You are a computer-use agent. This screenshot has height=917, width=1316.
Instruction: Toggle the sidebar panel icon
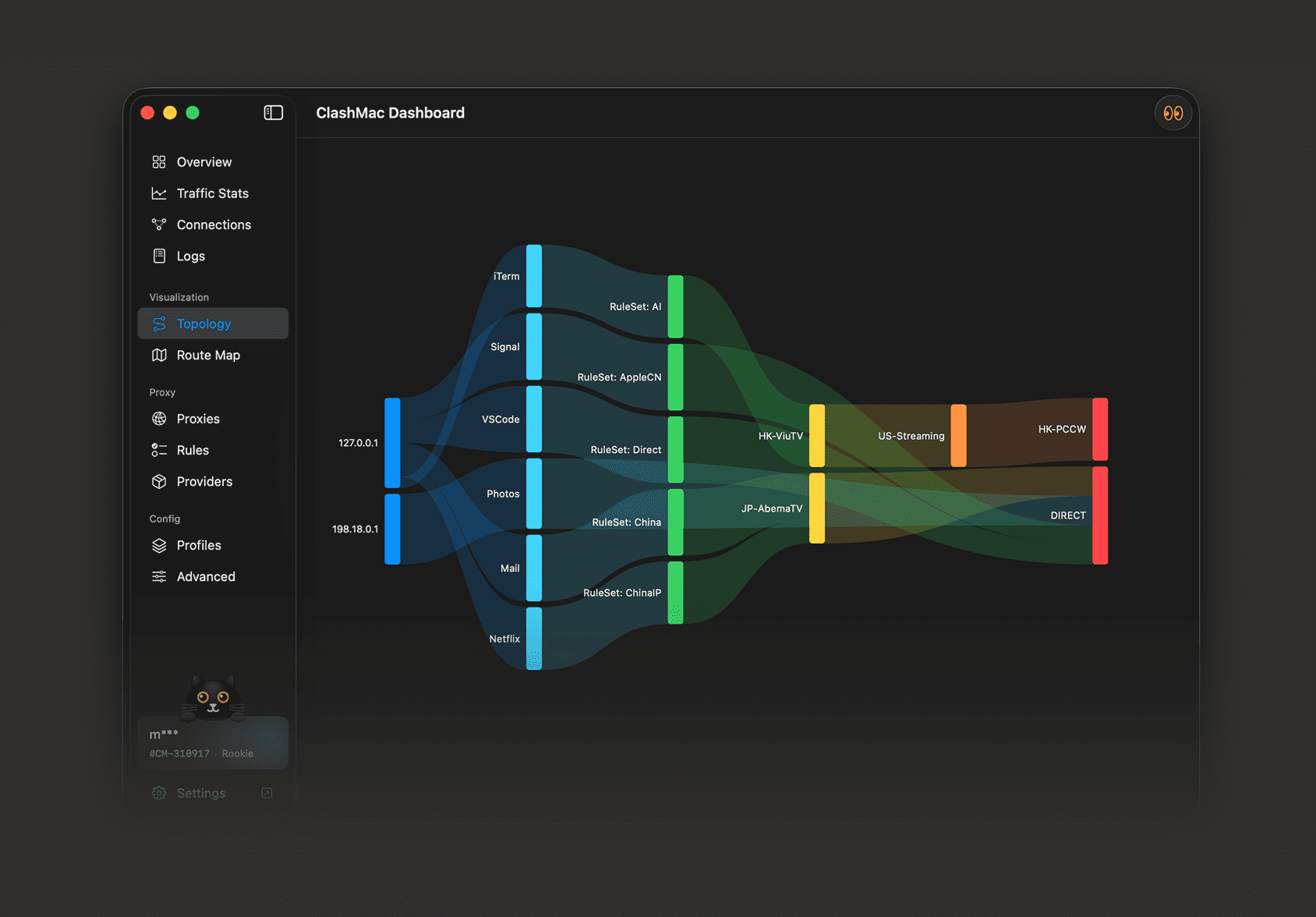273,113
